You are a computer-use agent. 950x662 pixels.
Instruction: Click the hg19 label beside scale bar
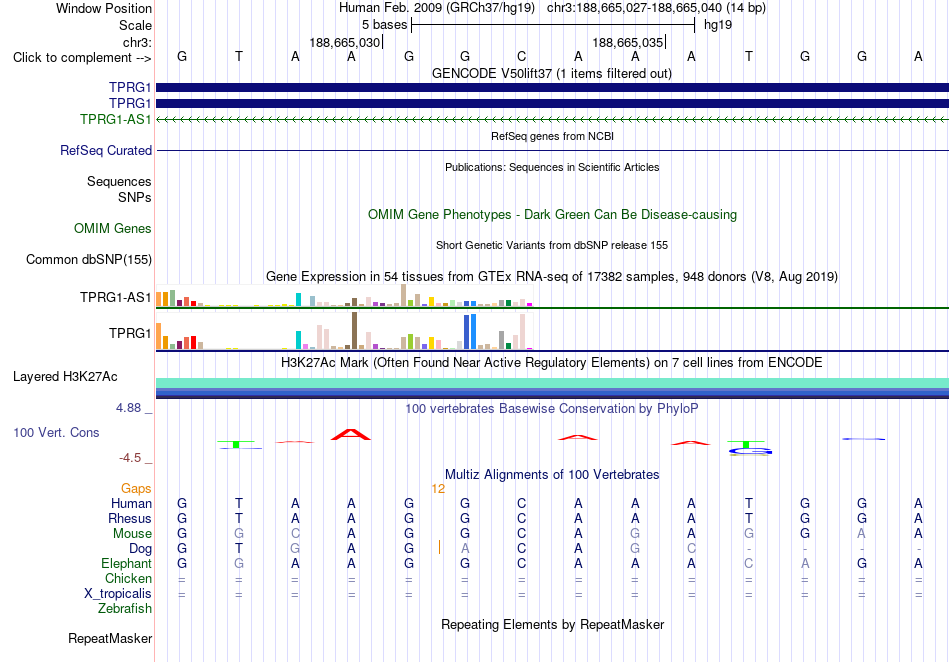(x=718, y=25)
